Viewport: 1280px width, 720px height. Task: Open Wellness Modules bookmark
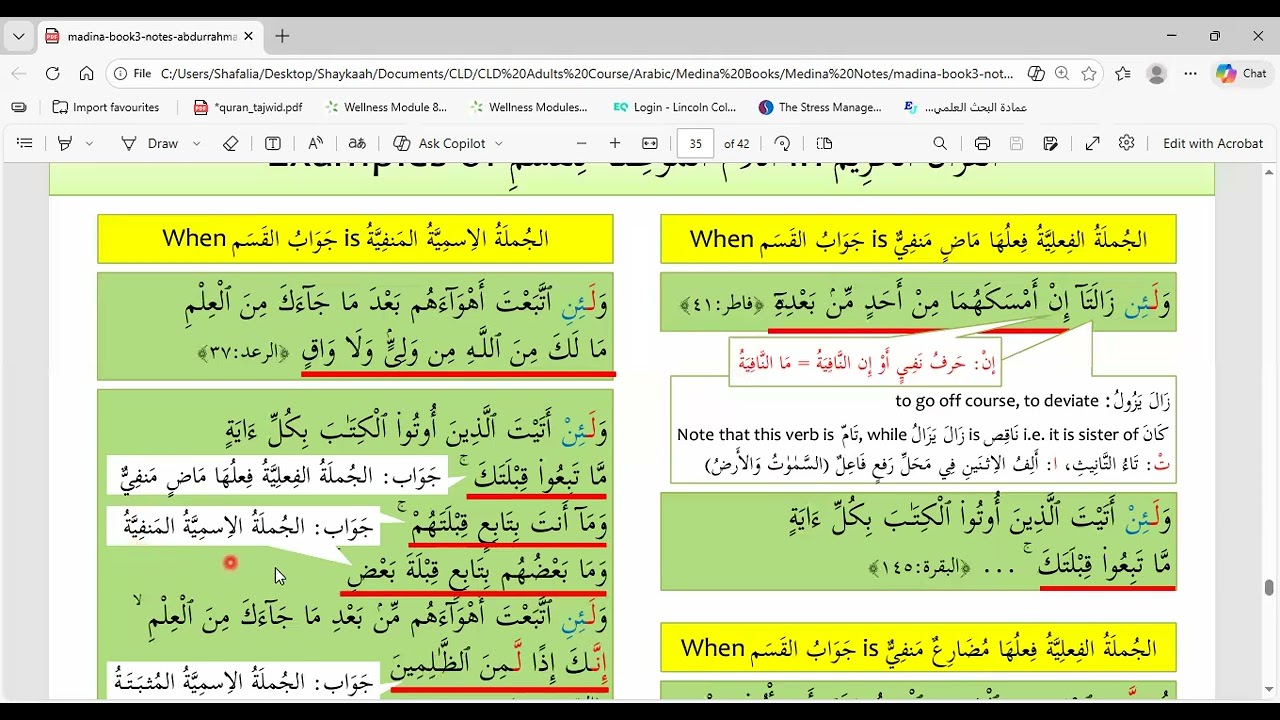(530, 107)
